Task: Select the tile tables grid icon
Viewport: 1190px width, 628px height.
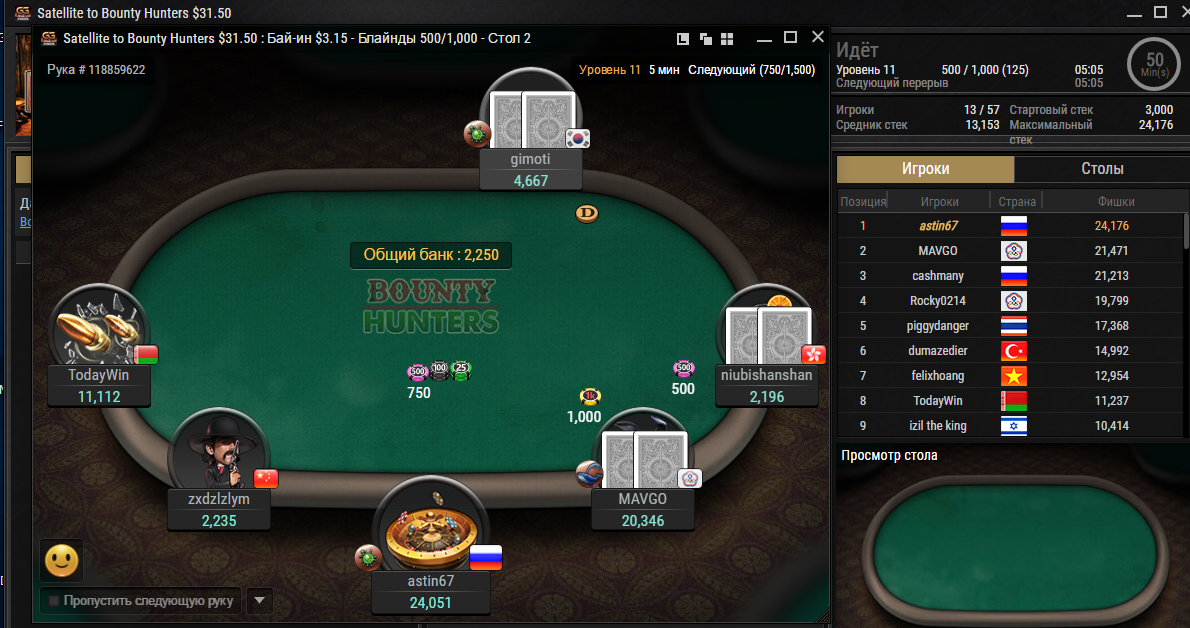Action: coord(727,39)
